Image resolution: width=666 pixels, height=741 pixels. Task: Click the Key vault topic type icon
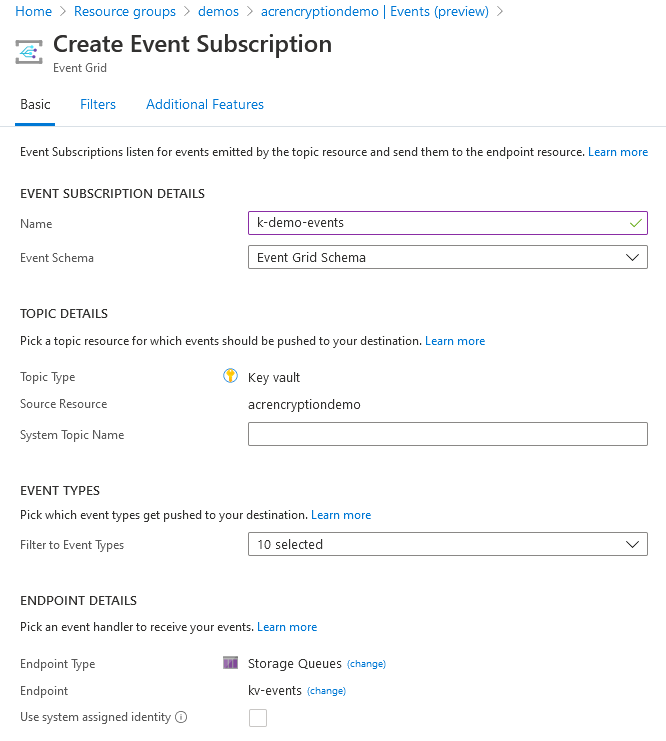click(230, 377)
